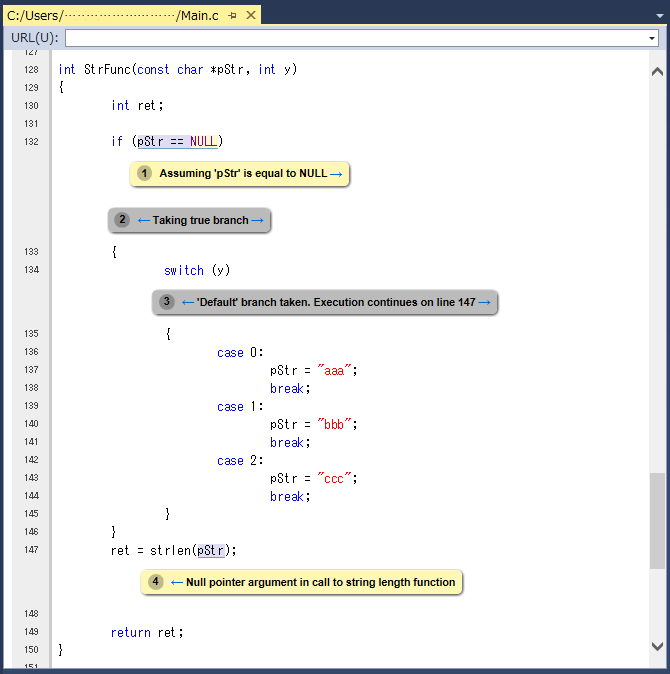670x674 pixels.
Task: Click the next-step arrow in 'Taking true branch'
Action: point(258,220)
